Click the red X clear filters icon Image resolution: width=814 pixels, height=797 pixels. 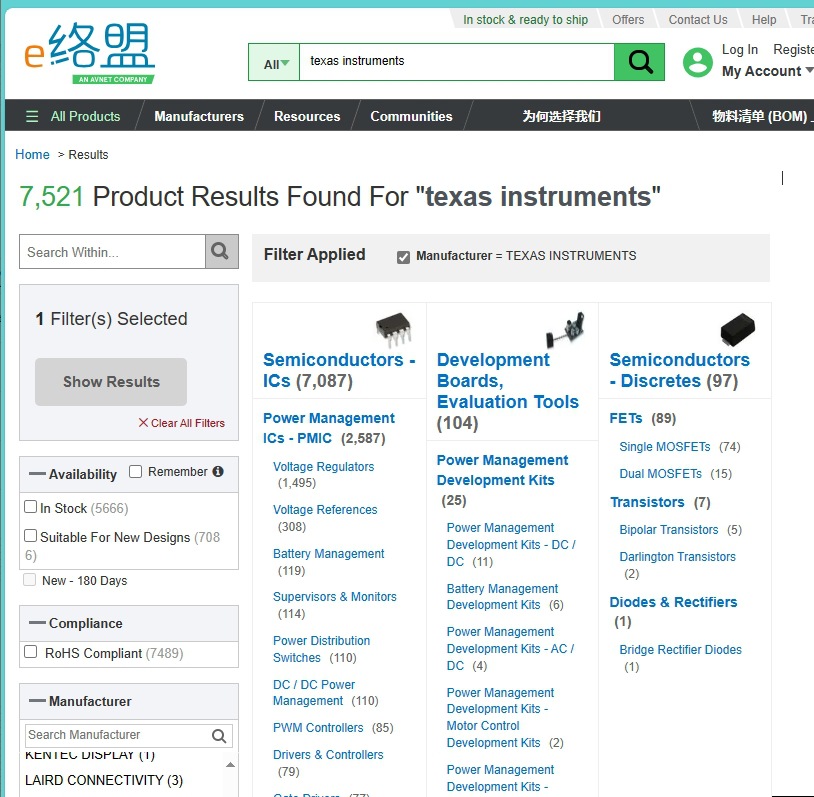(x=143, y=423)
